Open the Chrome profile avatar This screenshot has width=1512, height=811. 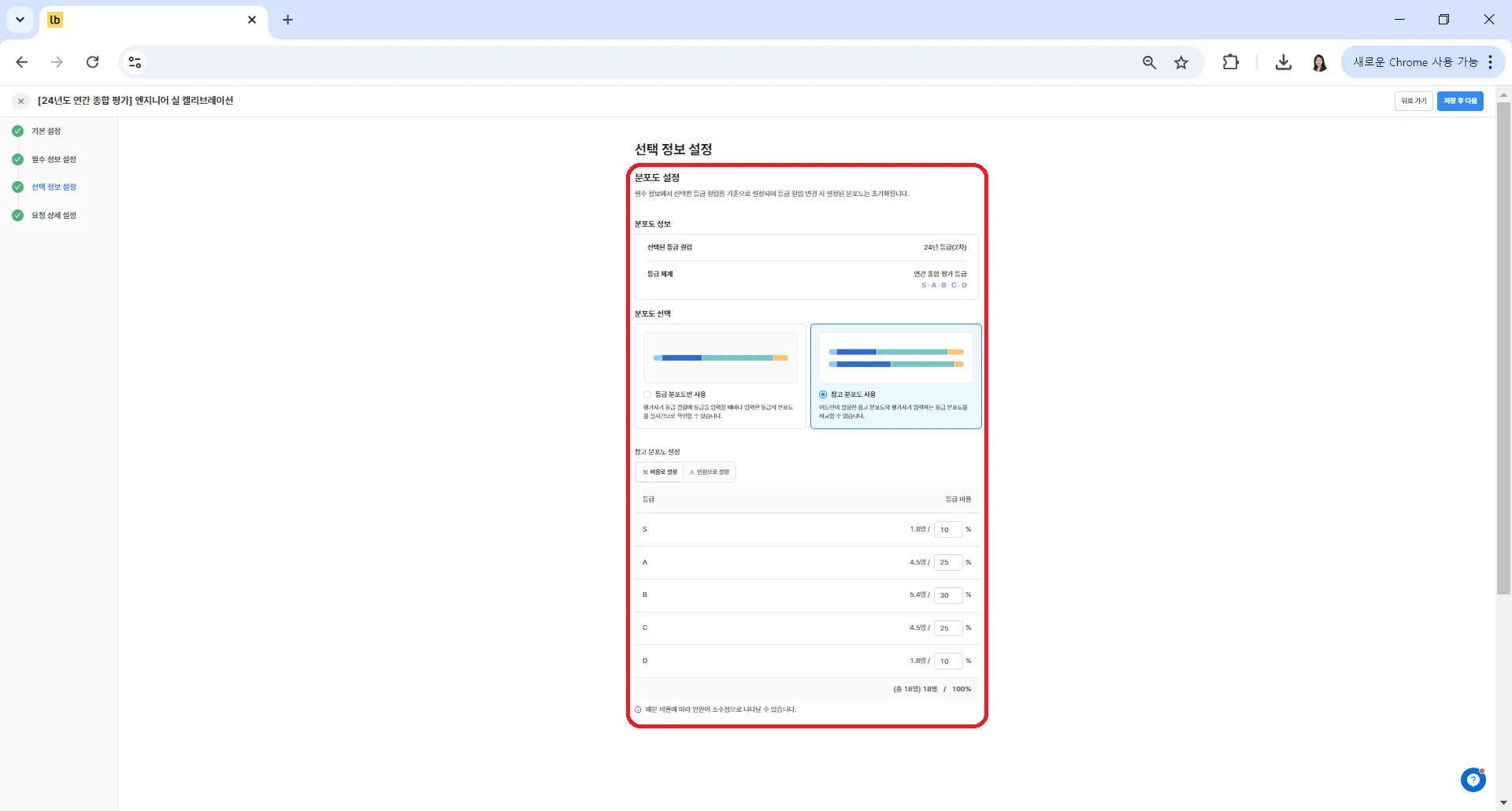[1320, 62]
